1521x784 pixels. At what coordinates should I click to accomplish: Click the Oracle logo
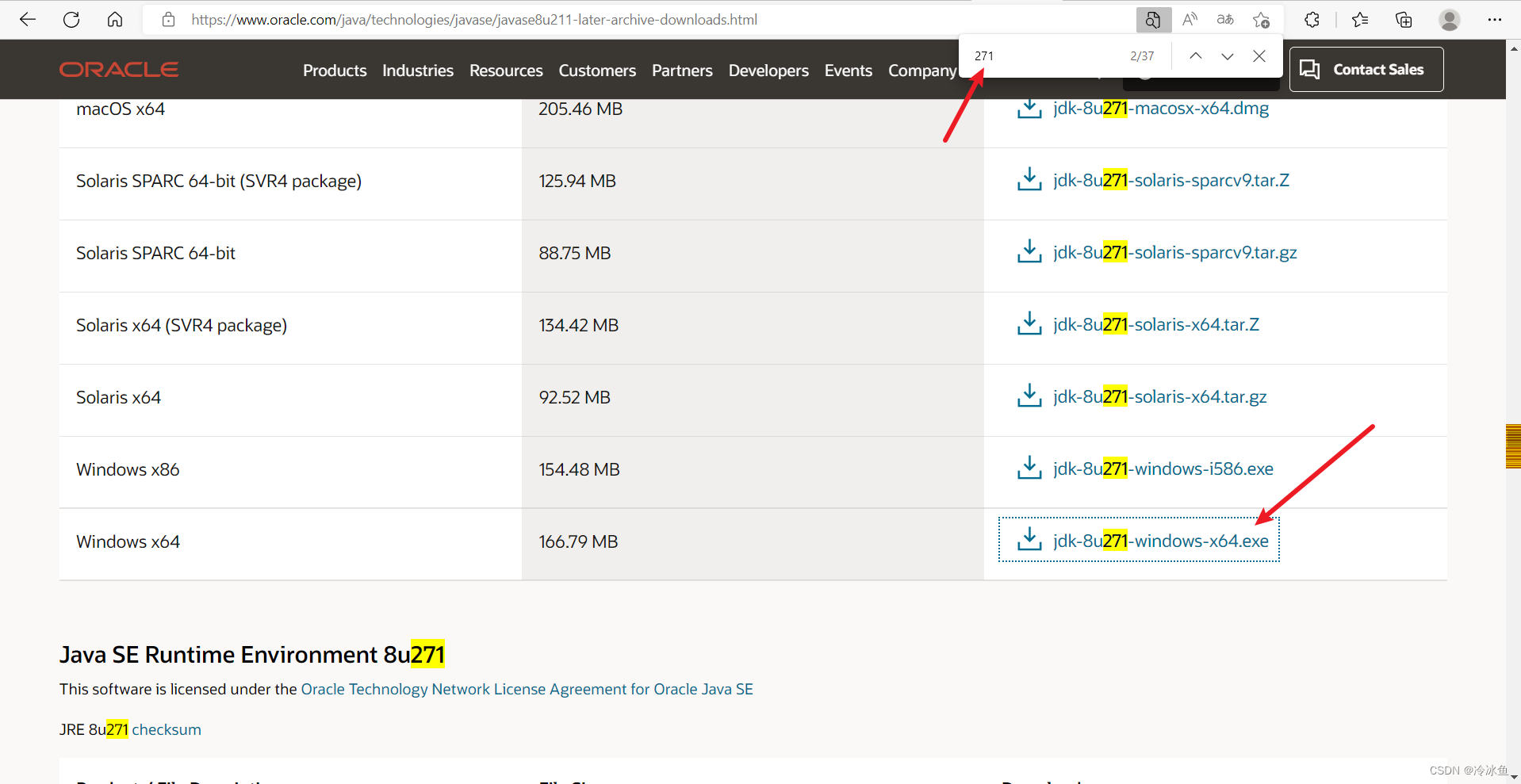coord(119,70)
